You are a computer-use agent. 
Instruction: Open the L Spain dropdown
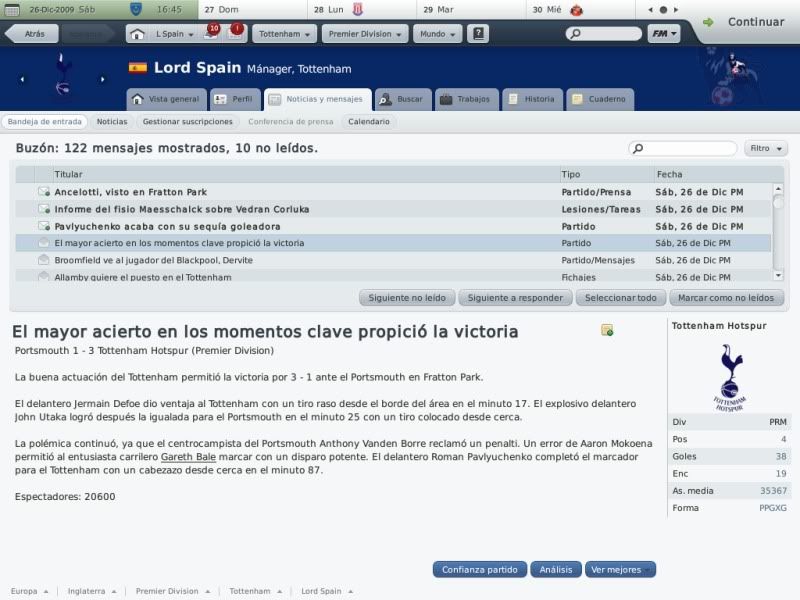click(x=174, y=34)
